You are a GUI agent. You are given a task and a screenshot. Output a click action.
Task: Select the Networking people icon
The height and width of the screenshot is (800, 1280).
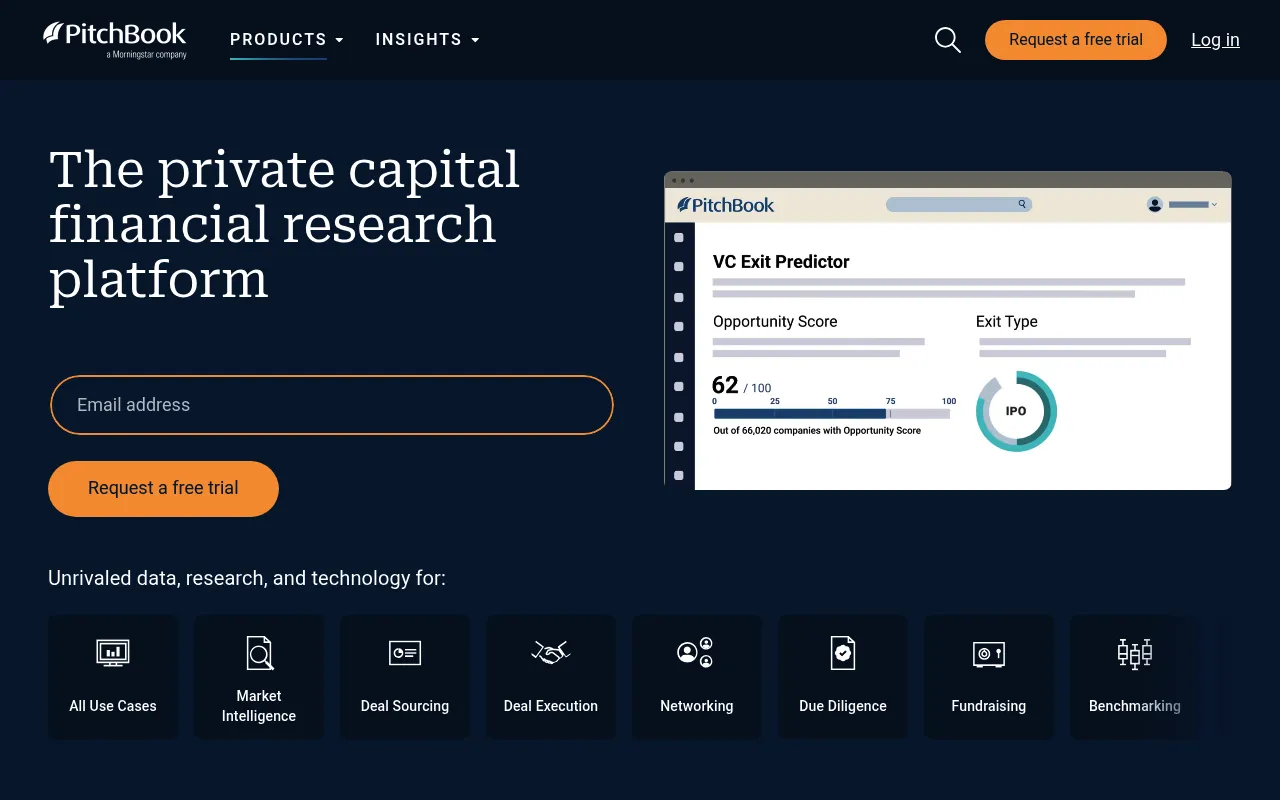click(696, 653)
